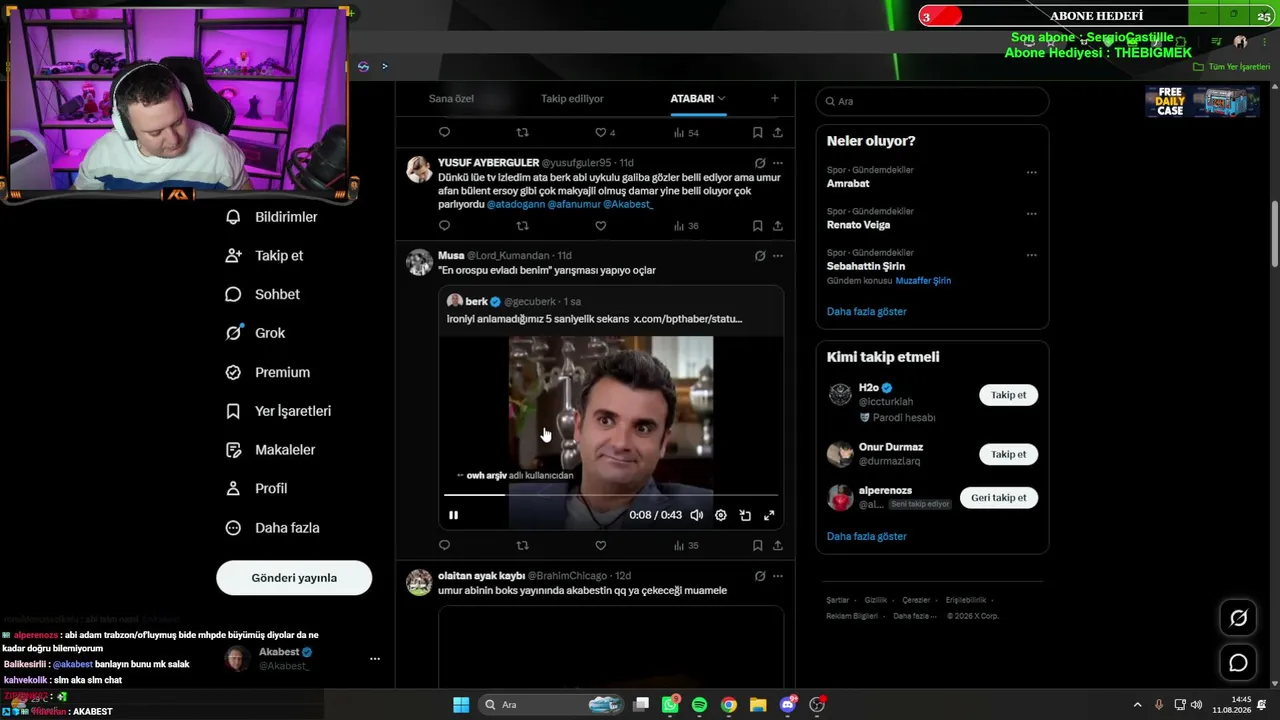Share Musa's post
1280x720 pixels.
point(778,545)
